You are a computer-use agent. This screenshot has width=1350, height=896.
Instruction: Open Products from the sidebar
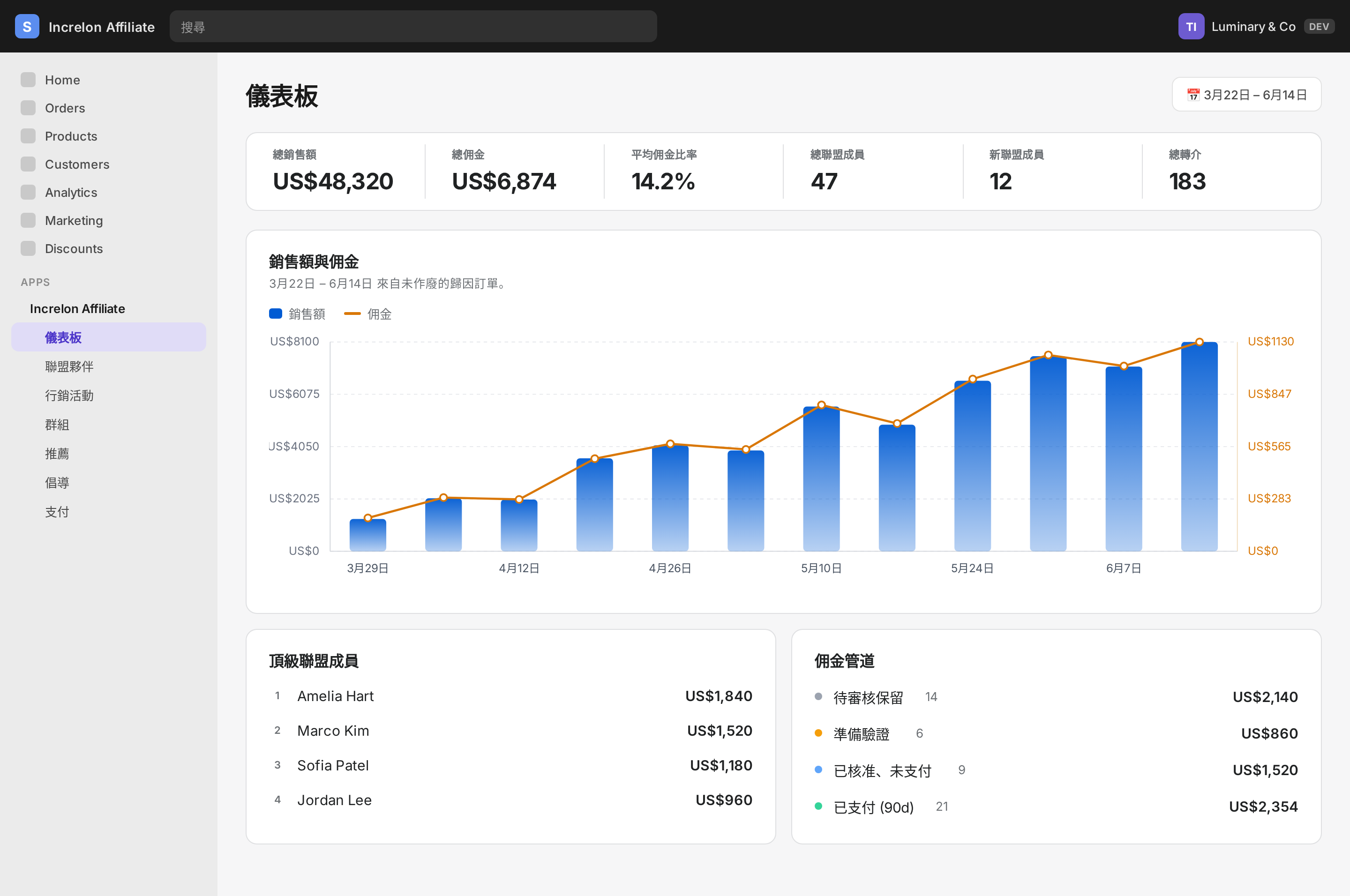tap(109, 136)
